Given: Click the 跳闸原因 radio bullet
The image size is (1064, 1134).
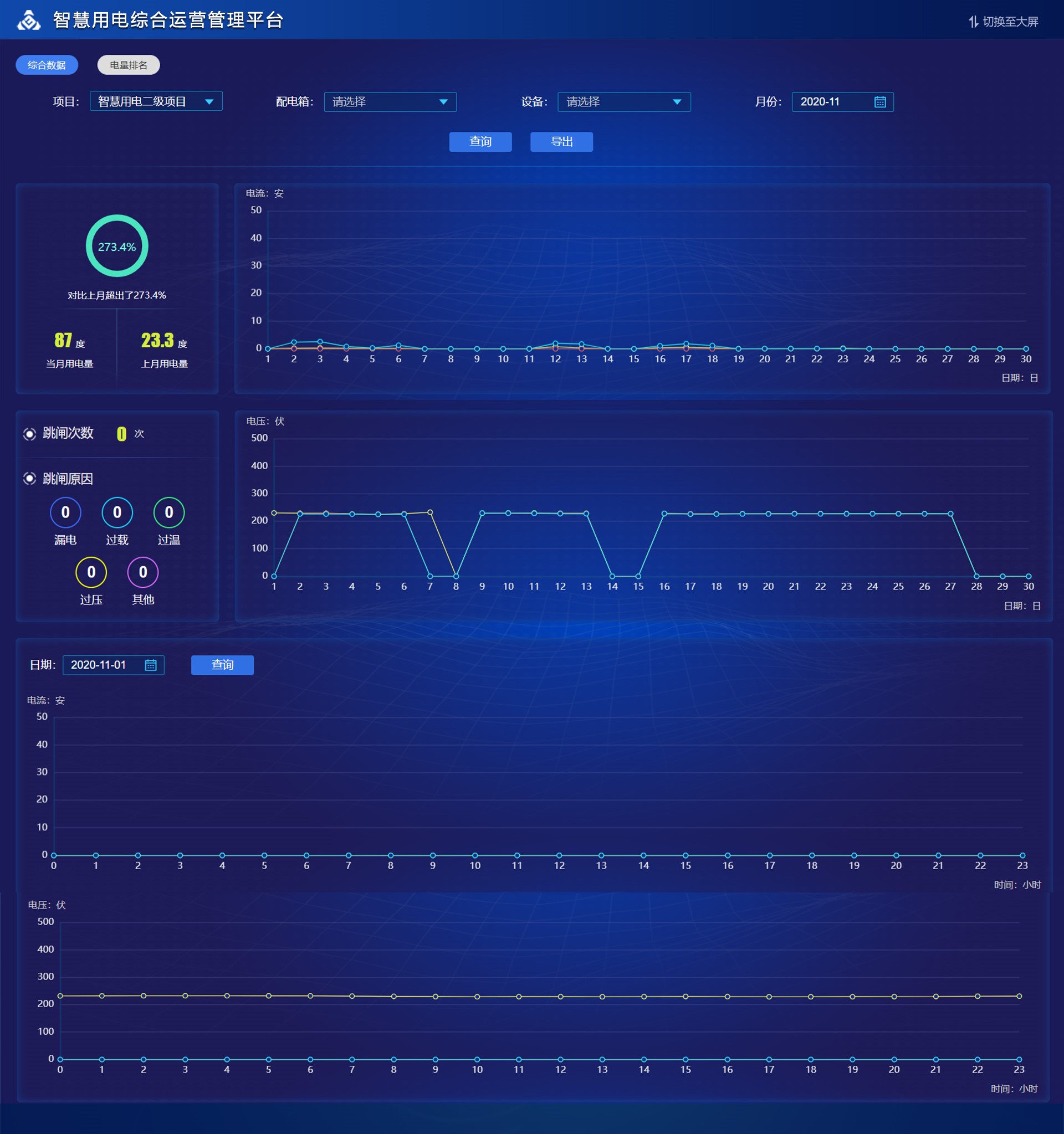Looking at the screenshot, I should tap(30, 479).
